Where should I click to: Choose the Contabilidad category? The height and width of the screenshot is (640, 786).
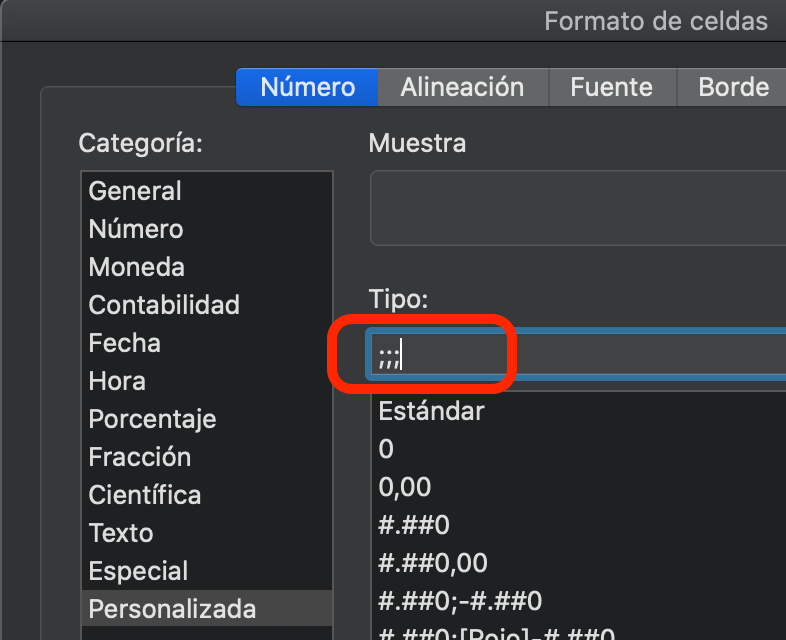207,305
